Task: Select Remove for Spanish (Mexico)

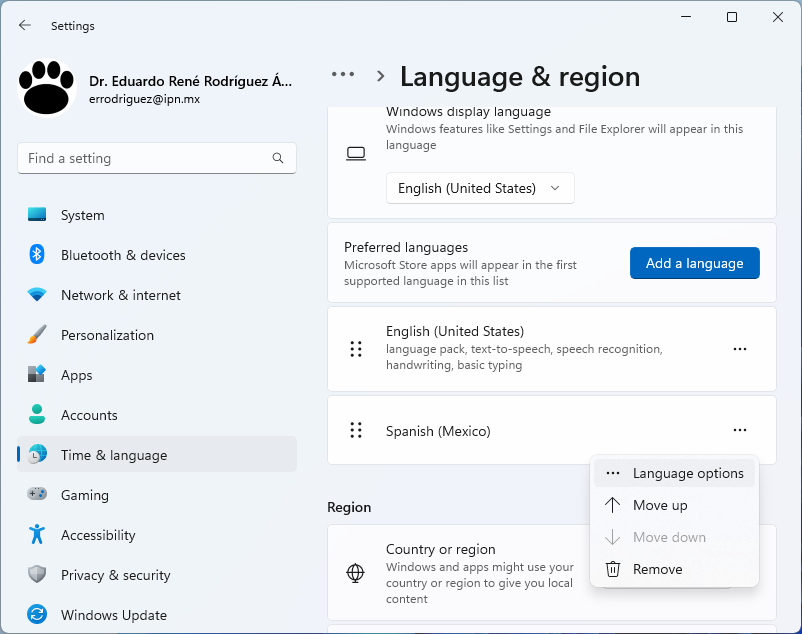Action: [657, 569]
